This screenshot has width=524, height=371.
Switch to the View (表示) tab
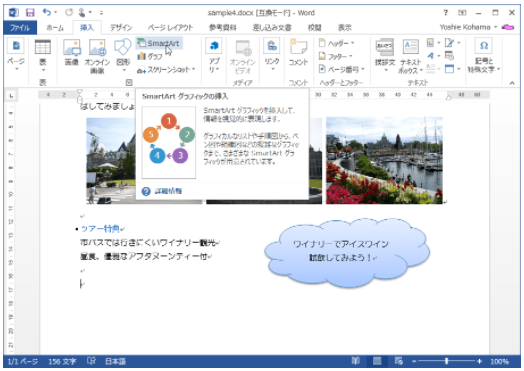pos(345,28)
